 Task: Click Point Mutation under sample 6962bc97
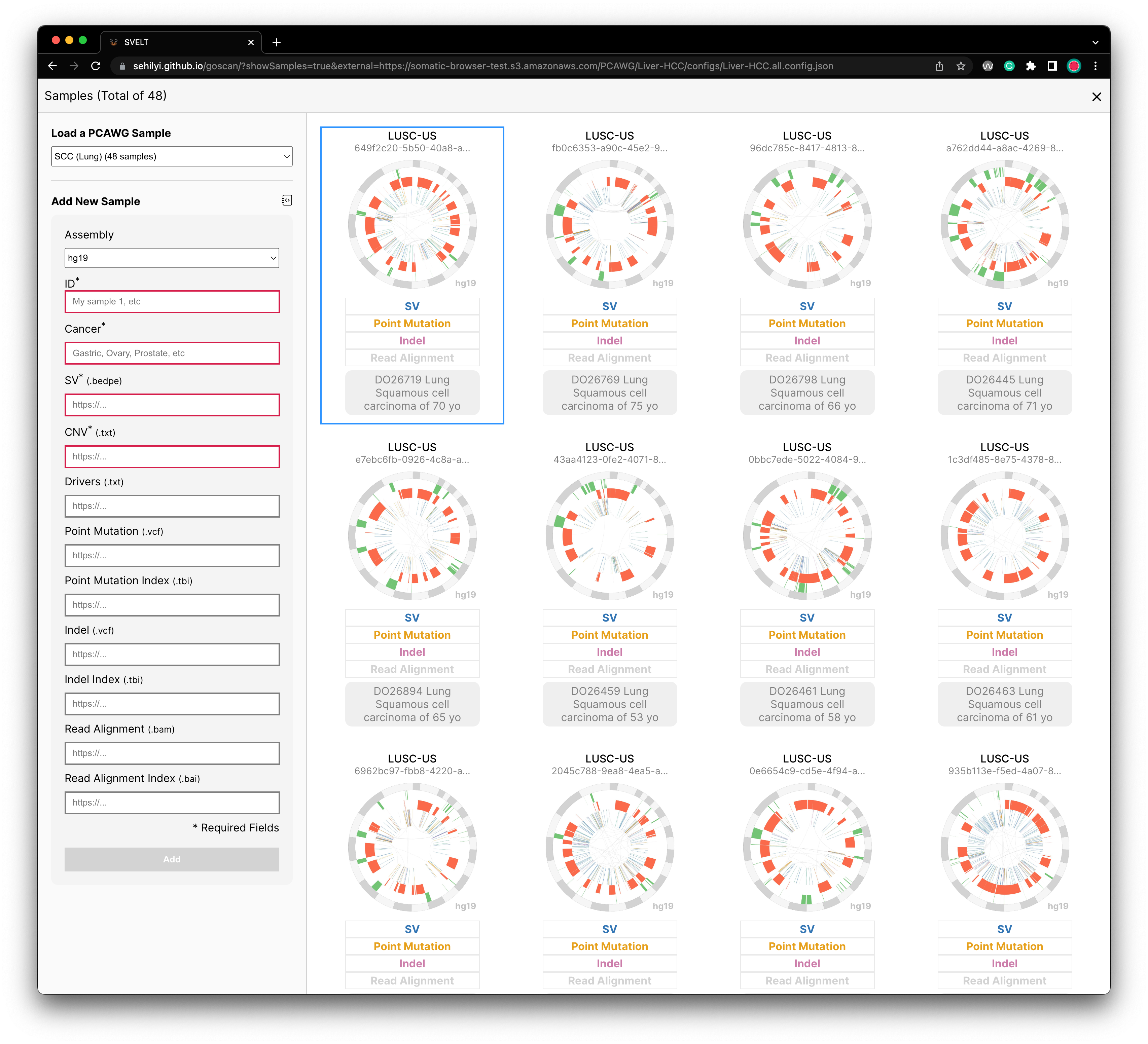coord(412,946)
